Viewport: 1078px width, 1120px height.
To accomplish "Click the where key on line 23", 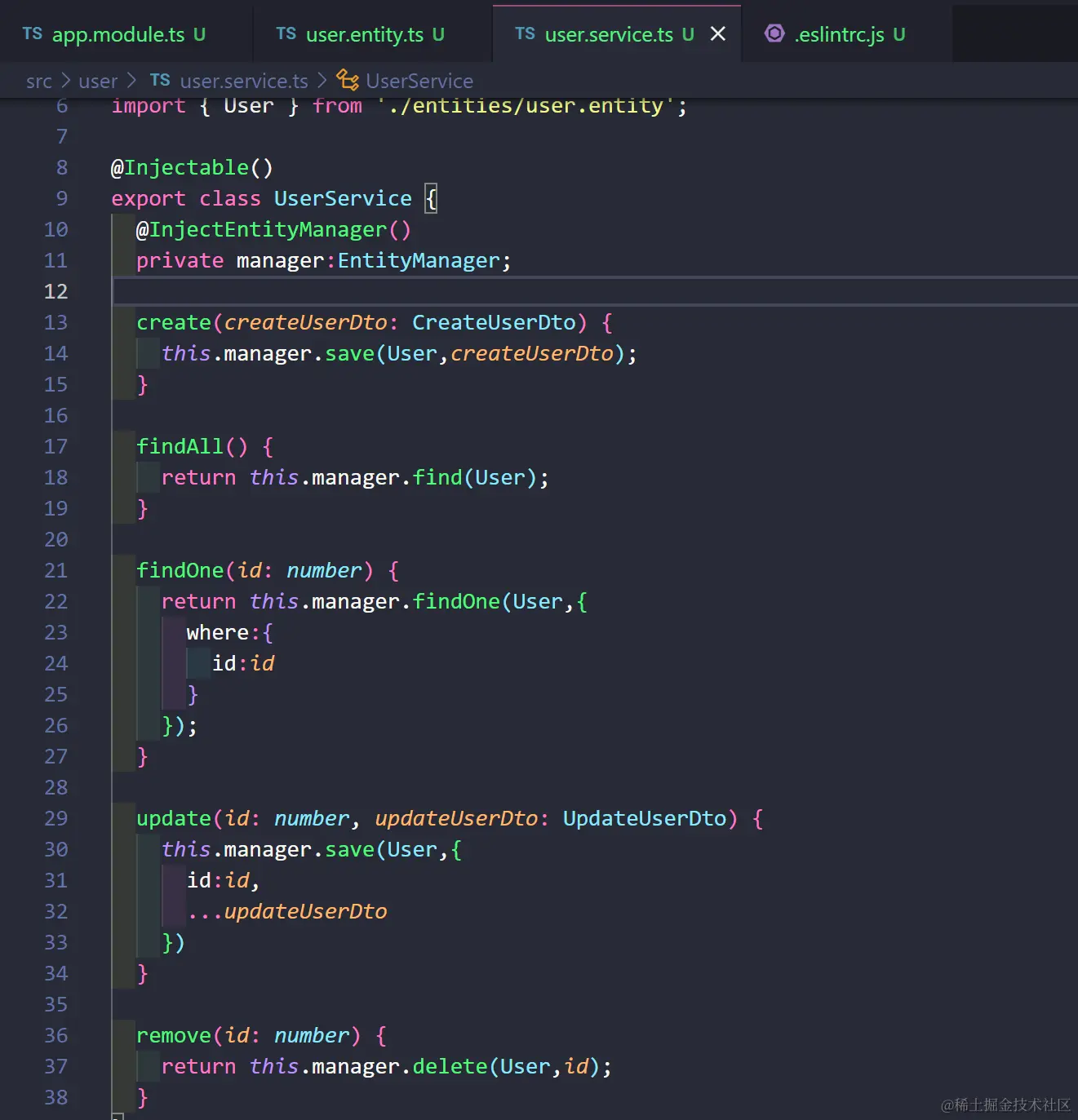I will pyautogui.click(x=218, y=632).
